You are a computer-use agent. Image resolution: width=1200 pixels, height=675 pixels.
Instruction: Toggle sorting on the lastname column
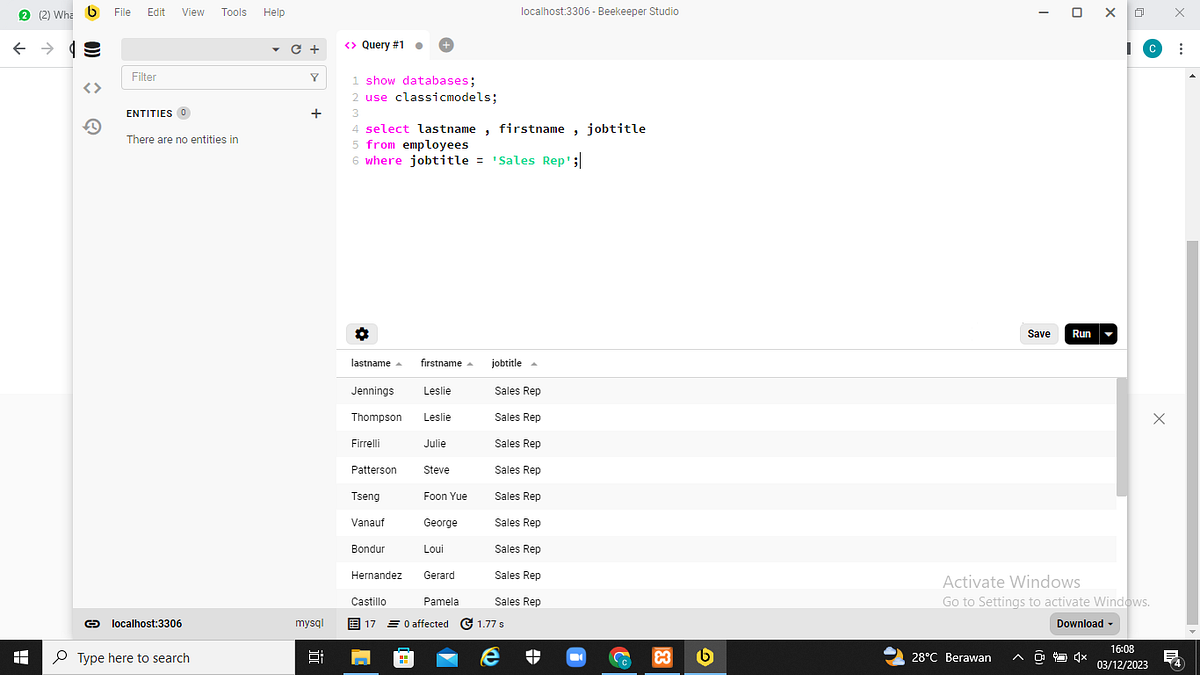tap(371, 363)
